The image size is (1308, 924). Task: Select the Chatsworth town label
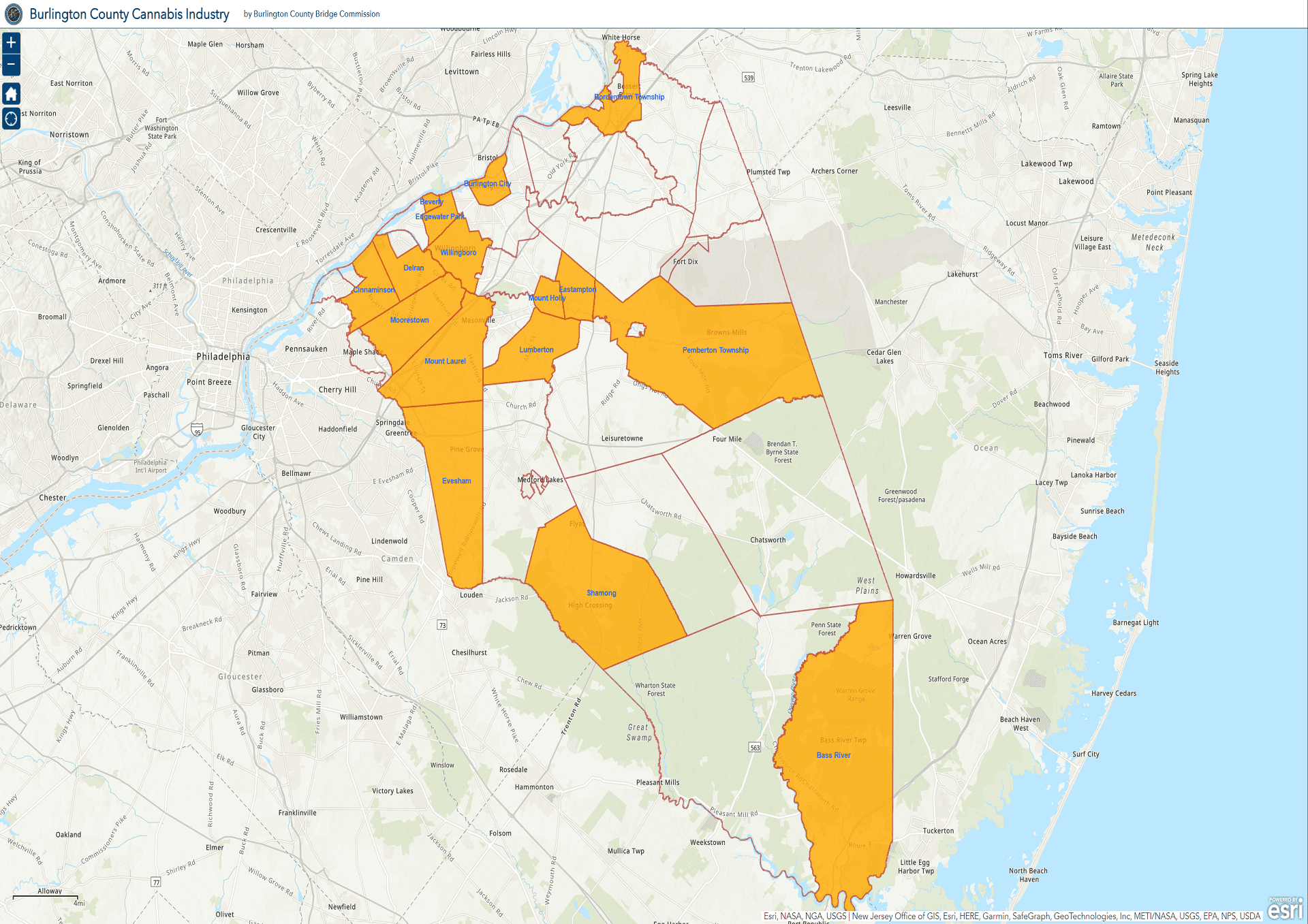pyautogui.click(x=768, y=540)
